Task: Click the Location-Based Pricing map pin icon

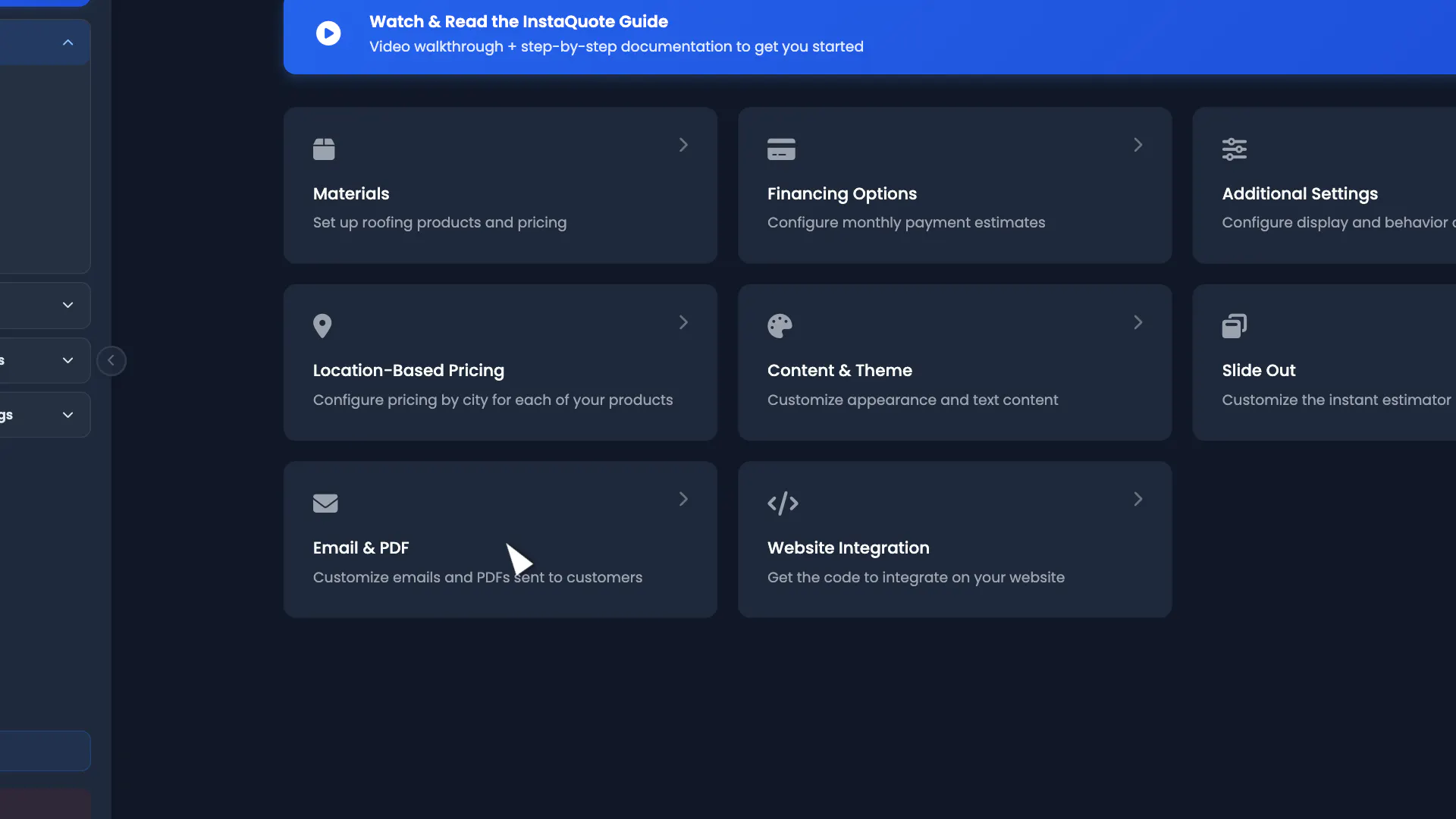Action: click(x=322, y=326)
